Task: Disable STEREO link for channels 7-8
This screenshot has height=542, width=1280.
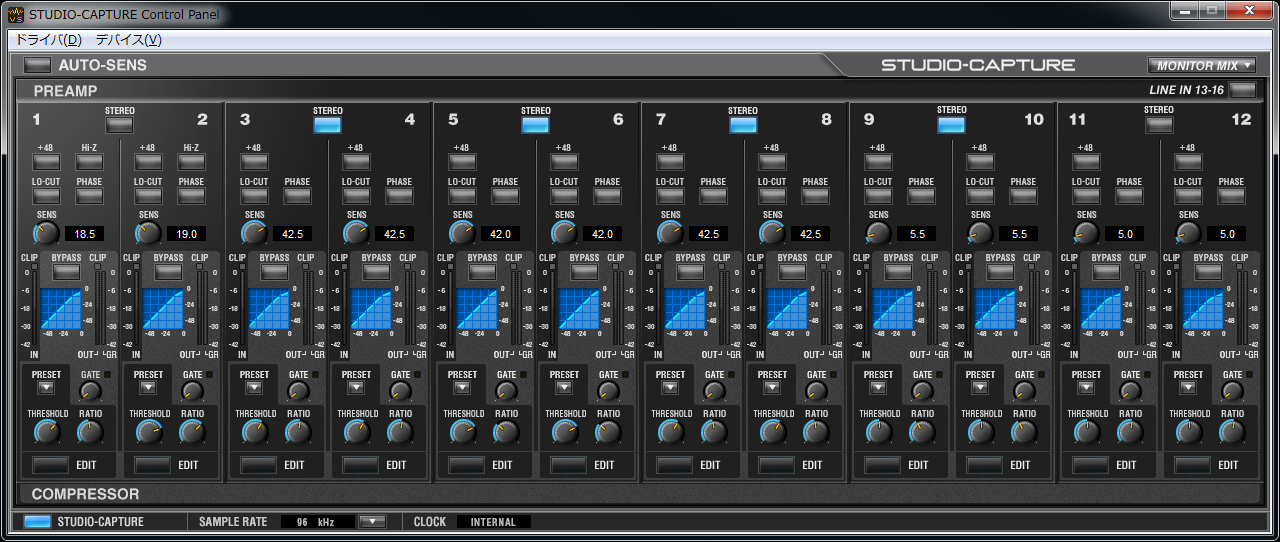Action: (744, 125)
